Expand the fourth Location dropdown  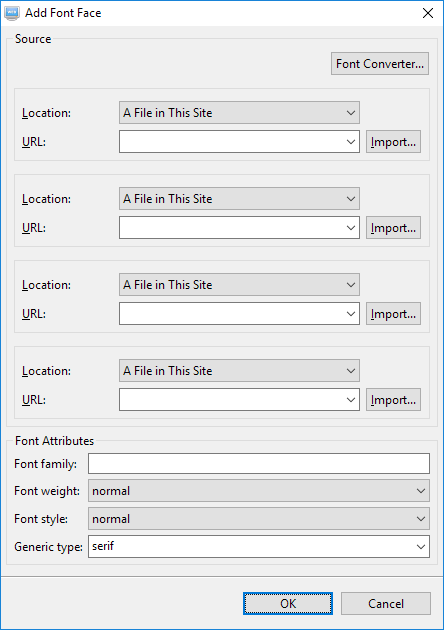239,370
